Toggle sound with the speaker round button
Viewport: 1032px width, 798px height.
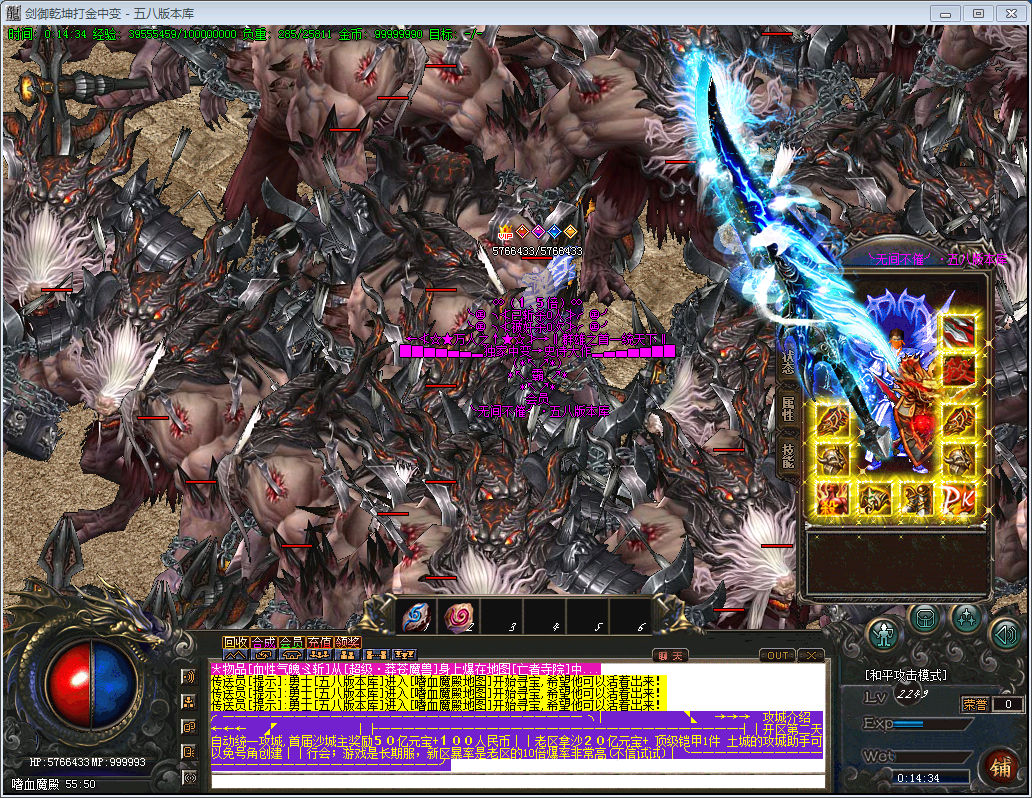click(x=1004, y=635)
